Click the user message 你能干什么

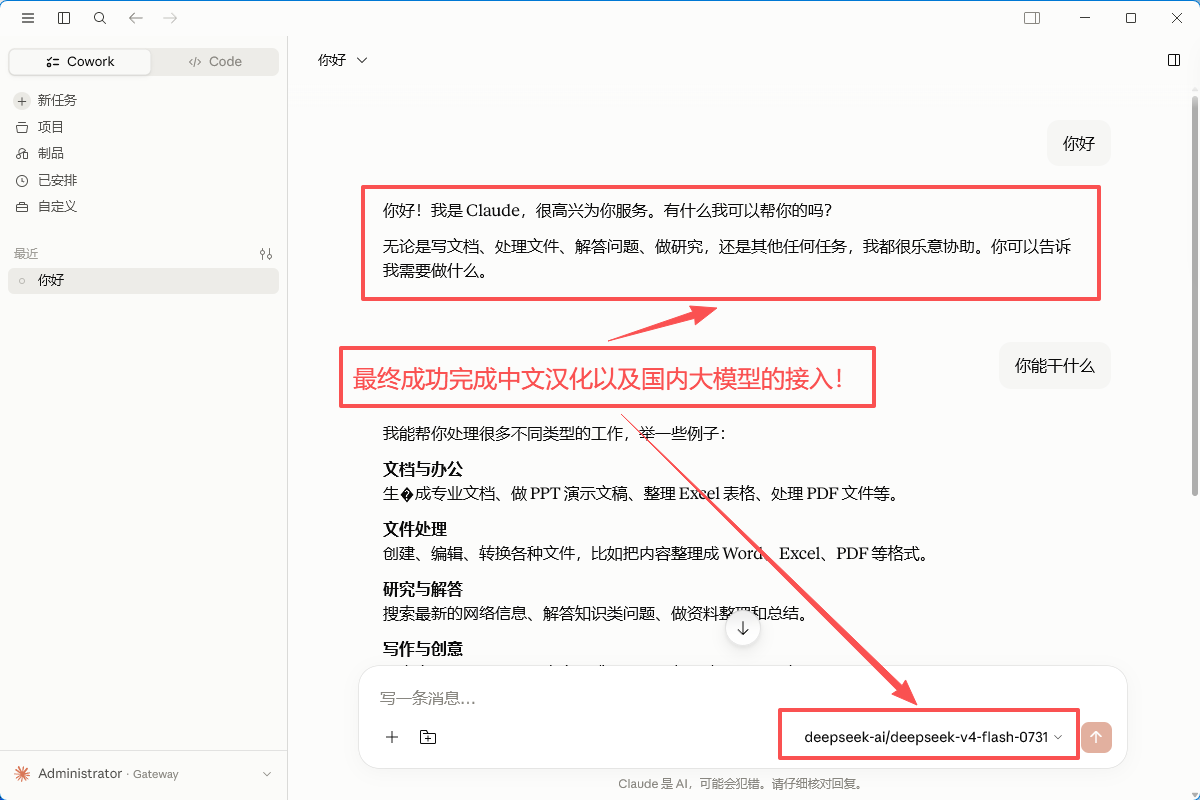coord(1055,366)
